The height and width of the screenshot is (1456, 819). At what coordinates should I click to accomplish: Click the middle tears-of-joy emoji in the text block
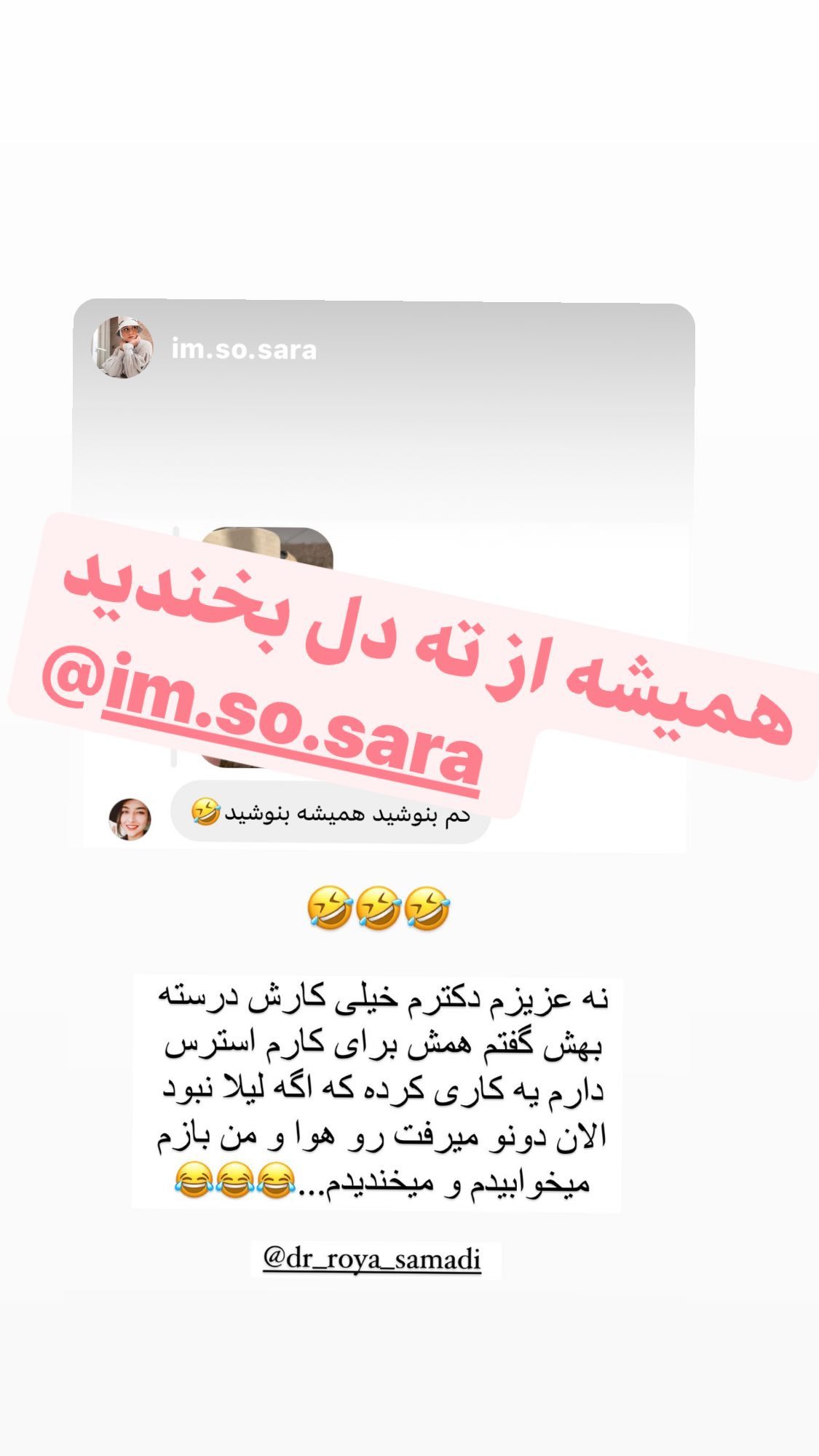point(235,1181)
